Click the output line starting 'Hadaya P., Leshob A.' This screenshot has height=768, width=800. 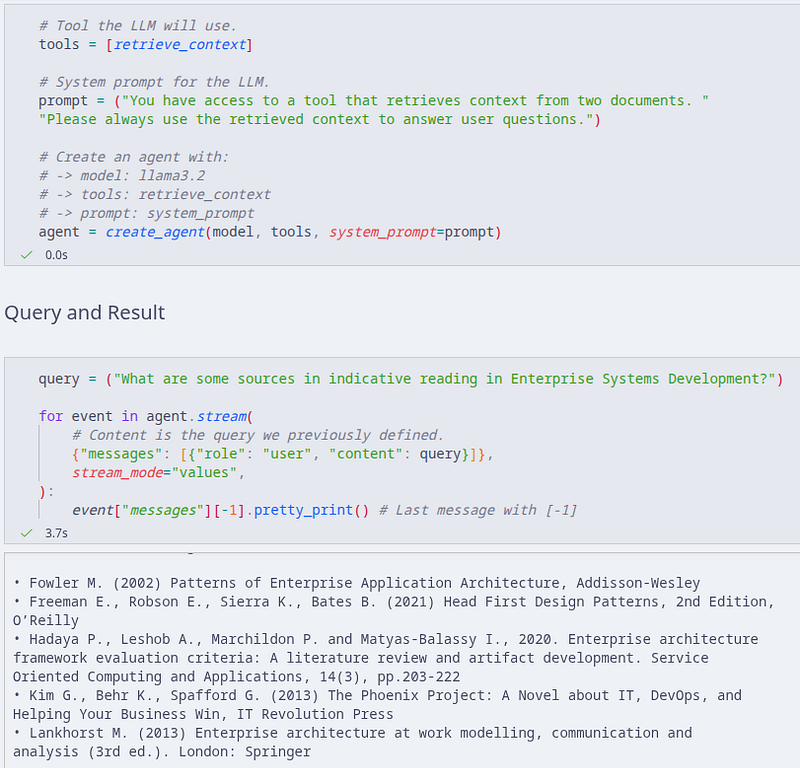pyautogui.click(x=386, y=639)
